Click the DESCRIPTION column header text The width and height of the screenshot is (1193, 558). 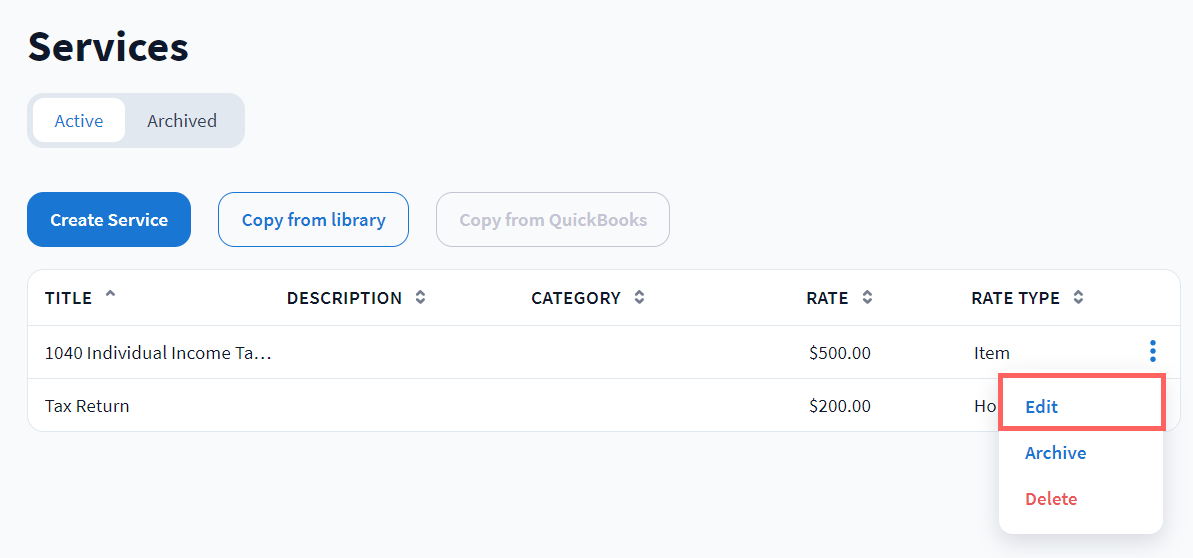click(344, 298)
